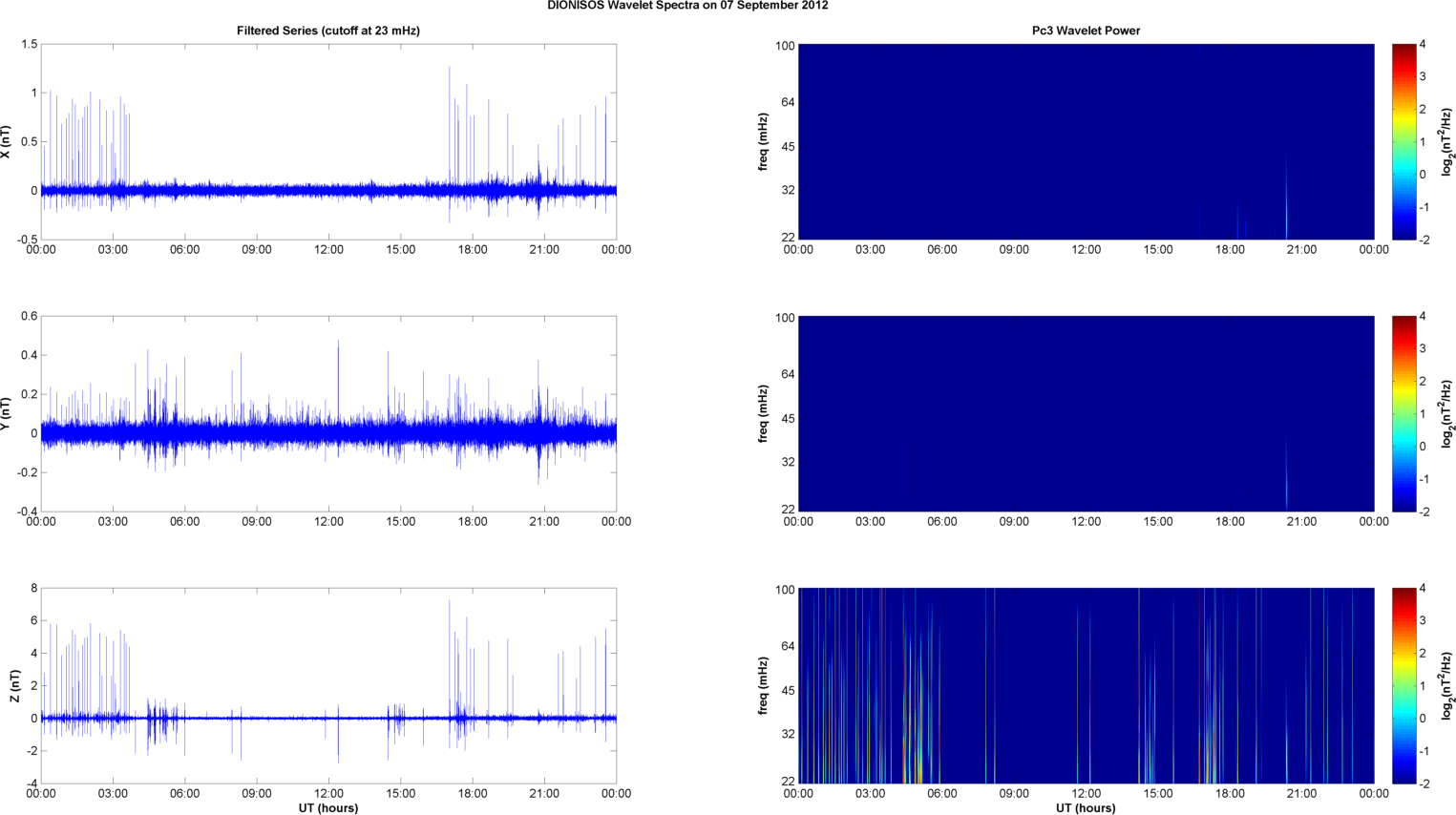1456x815 pixels.
Task: Click log2(nT²/Hz) label on bottom colorbar
Action: click(1447, 686)
